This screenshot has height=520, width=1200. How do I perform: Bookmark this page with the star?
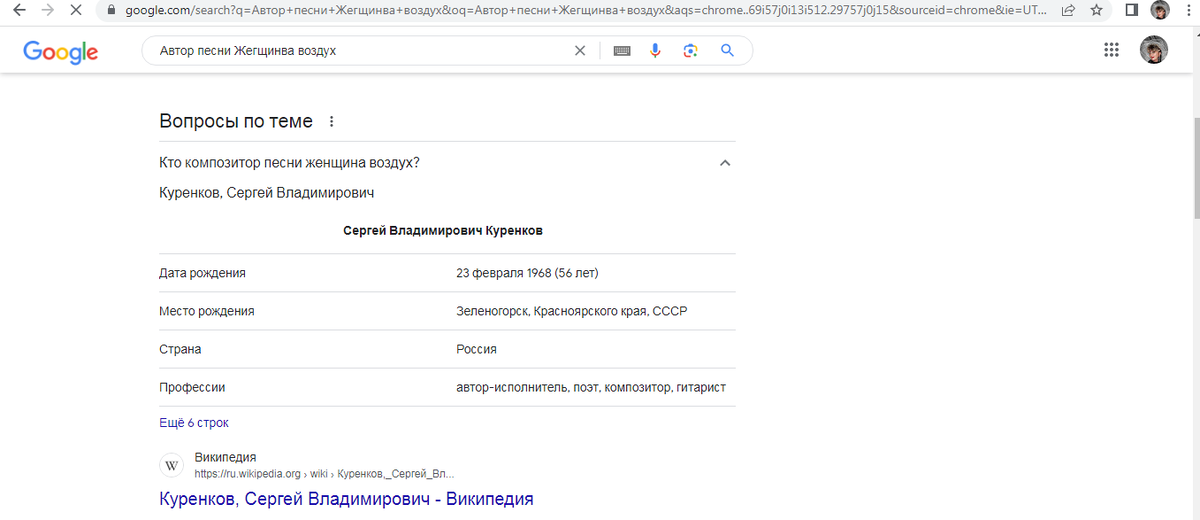click(x=1097, y=11)
